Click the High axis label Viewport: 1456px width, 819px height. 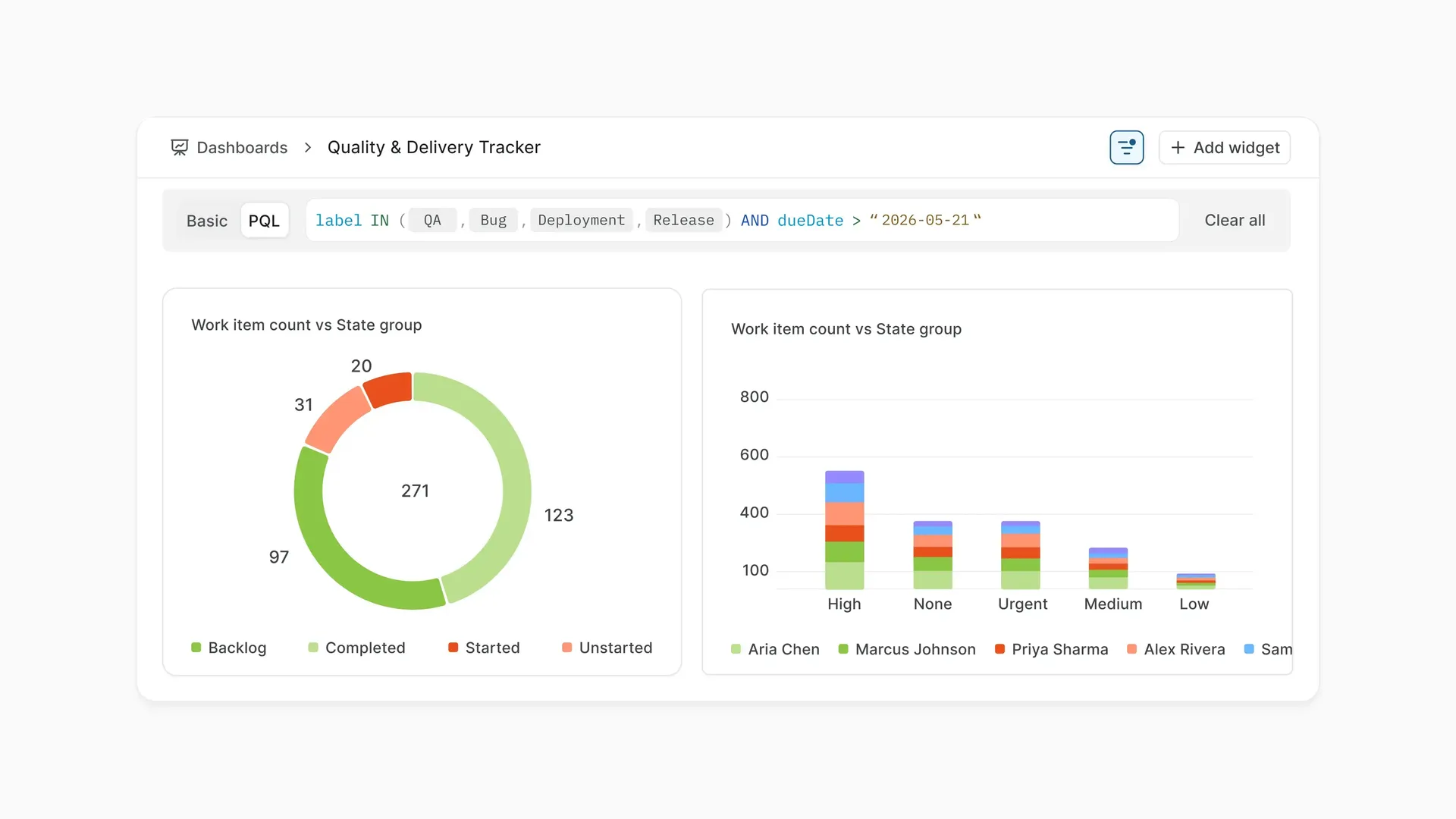[x=844, y=604]
